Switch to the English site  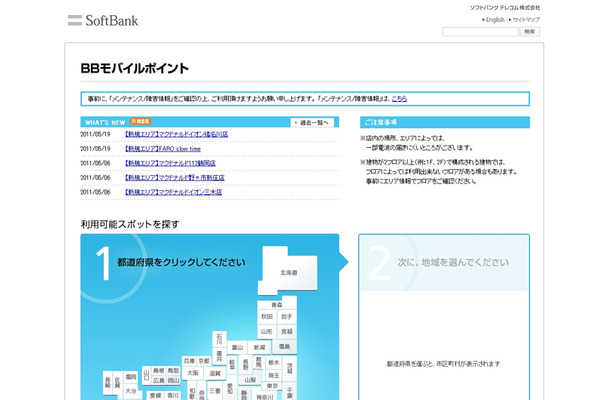(x=495, y=19)
